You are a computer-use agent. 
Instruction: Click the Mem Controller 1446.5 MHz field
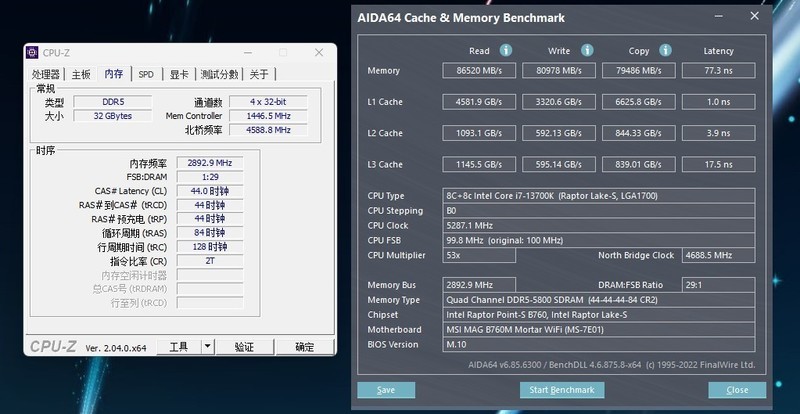268,116
